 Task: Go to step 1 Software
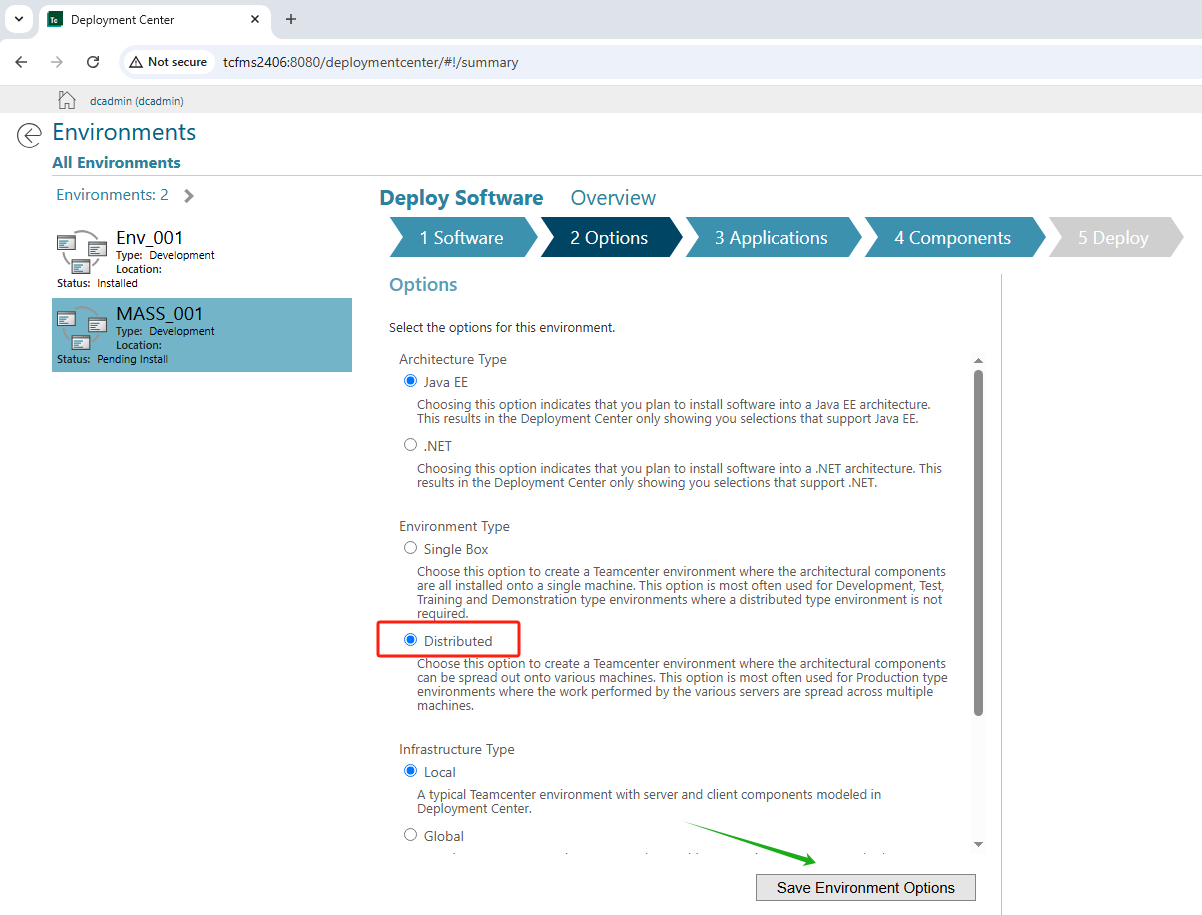pos(461,238)
